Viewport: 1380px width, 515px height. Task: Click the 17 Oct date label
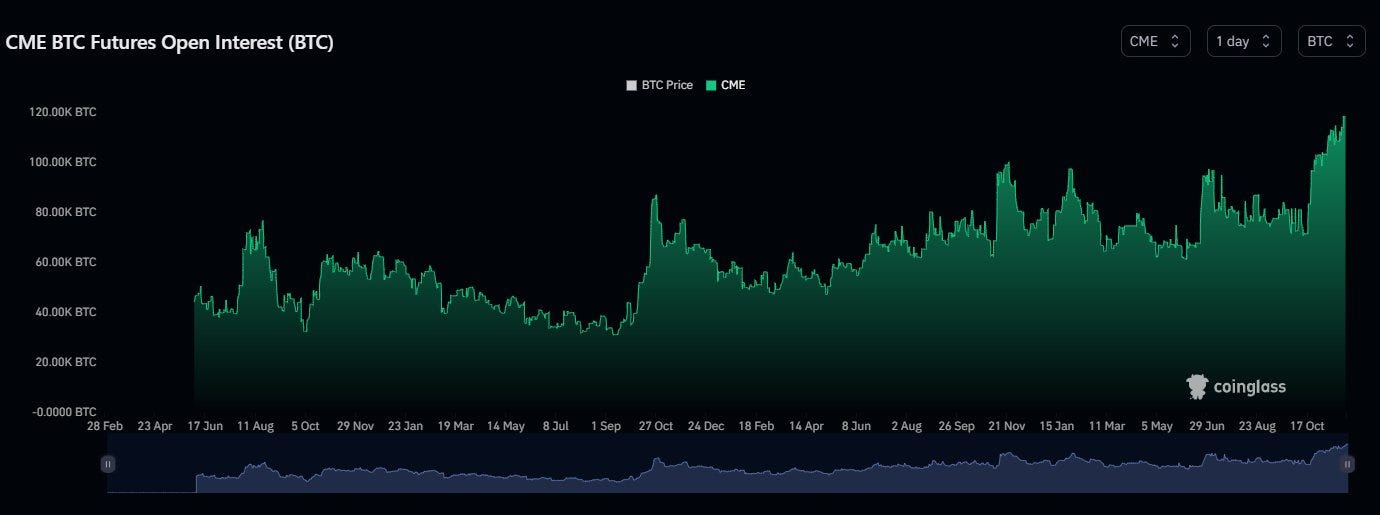[1307, 426]
